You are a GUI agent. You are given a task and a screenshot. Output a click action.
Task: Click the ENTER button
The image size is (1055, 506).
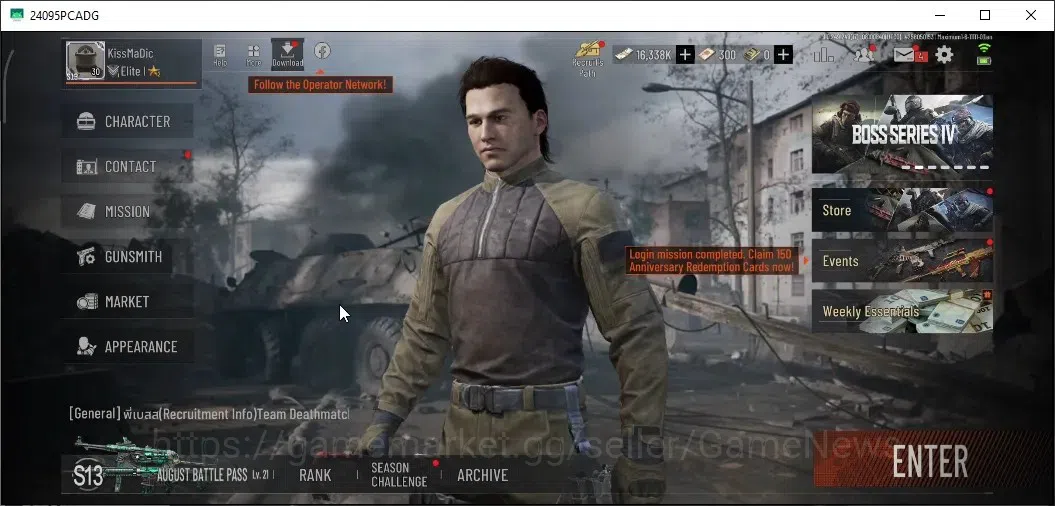coord(929,462)
